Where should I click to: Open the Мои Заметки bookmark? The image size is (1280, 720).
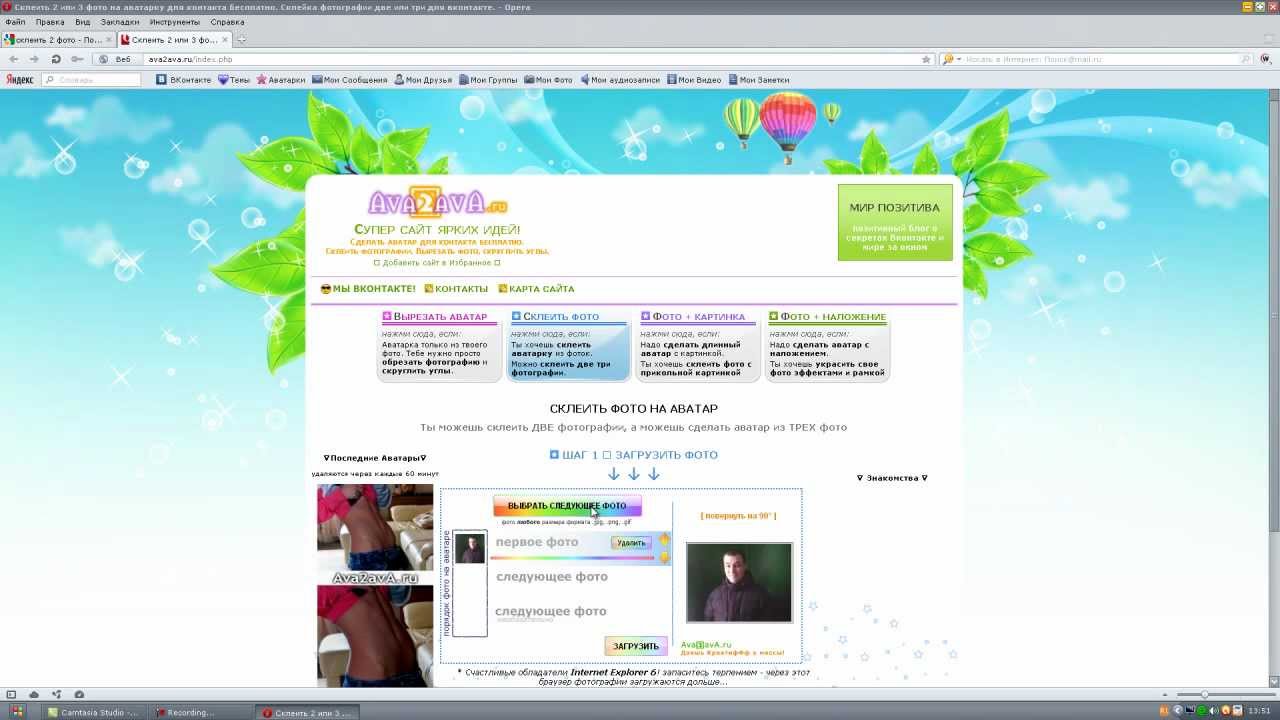[x=758, y=80]
